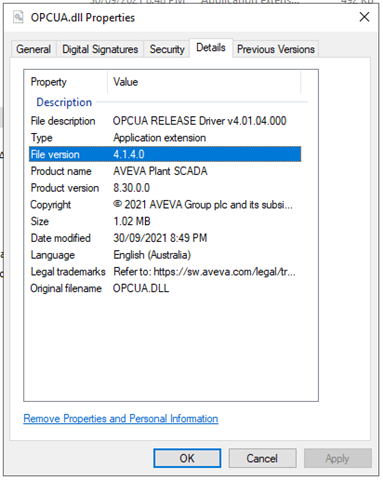This screenshot has height=480, width=383.
Task: Click the OK button
Action: (x=187, y=458)
